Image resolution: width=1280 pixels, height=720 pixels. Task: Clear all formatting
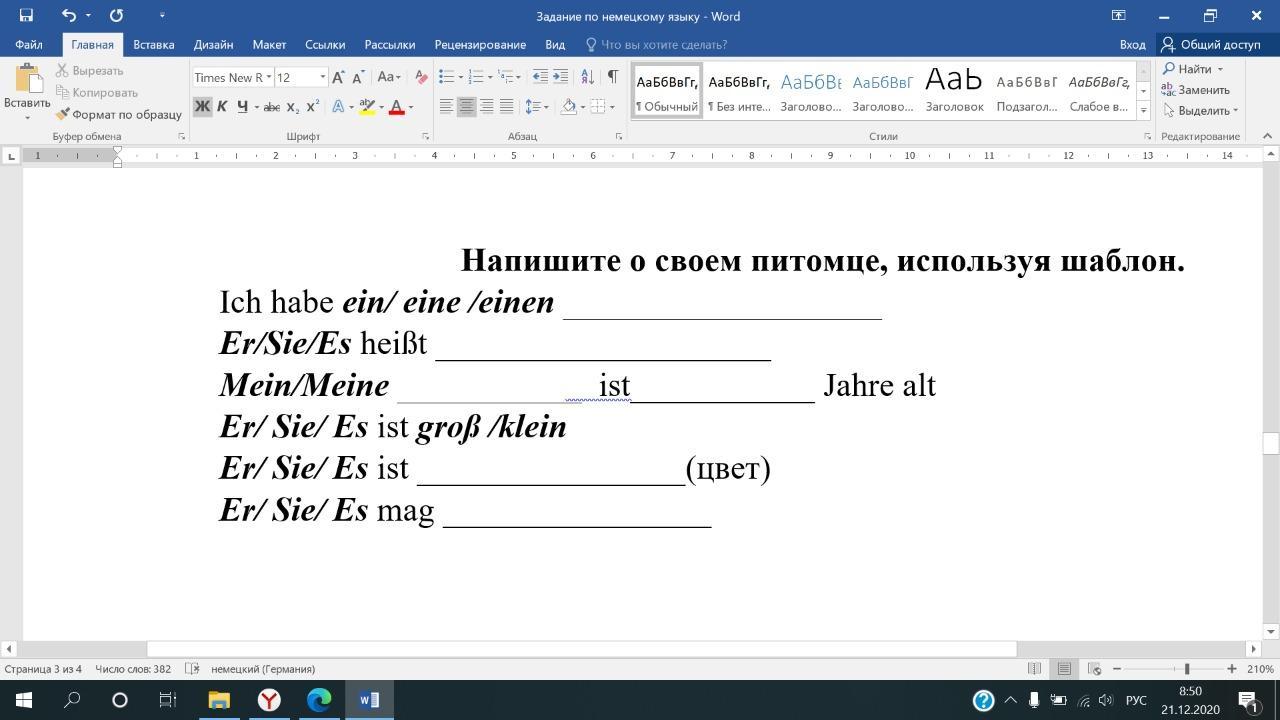[421, 77]
